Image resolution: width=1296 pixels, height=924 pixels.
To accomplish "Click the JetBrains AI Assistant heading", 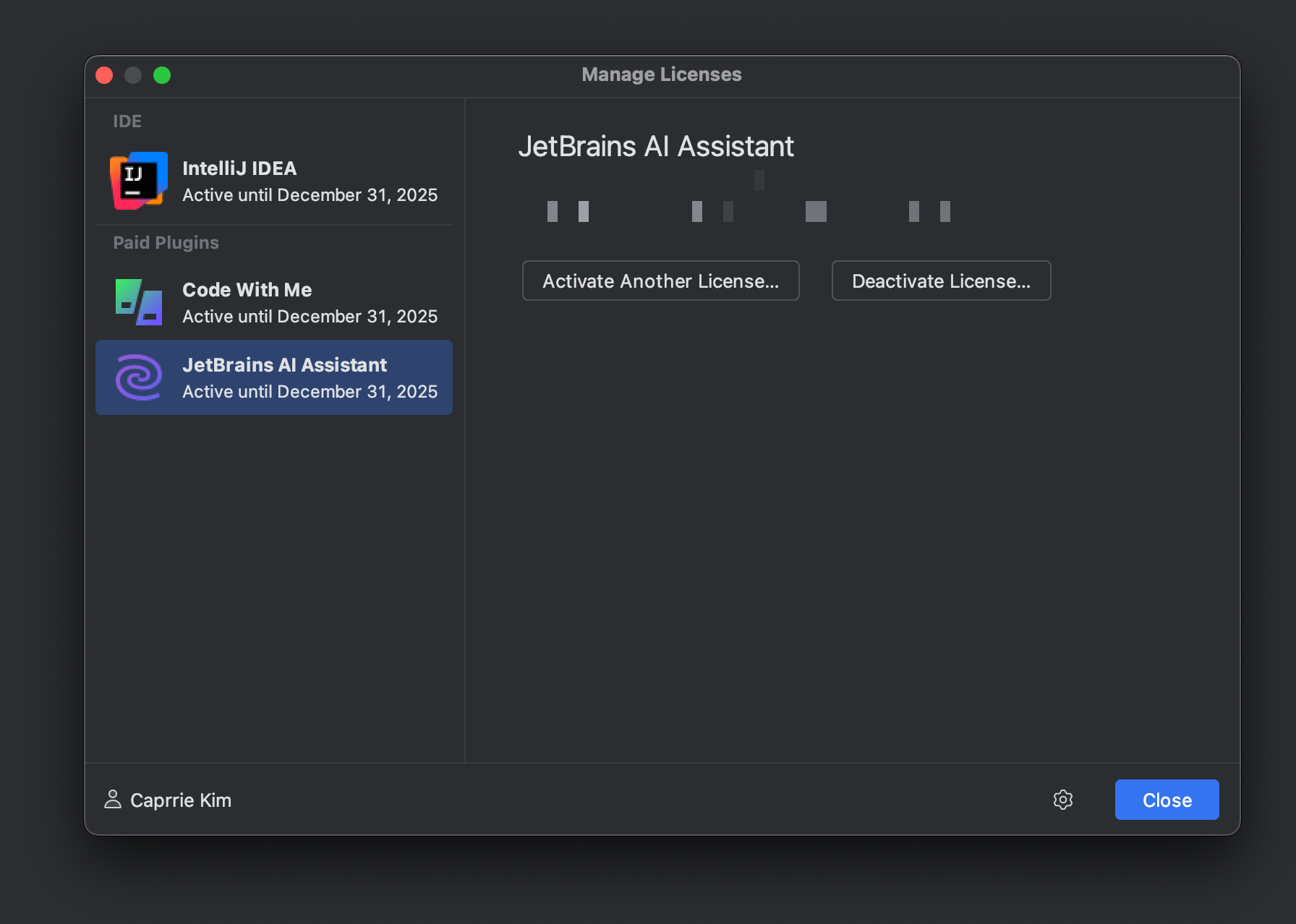I will tap(656, 147).
